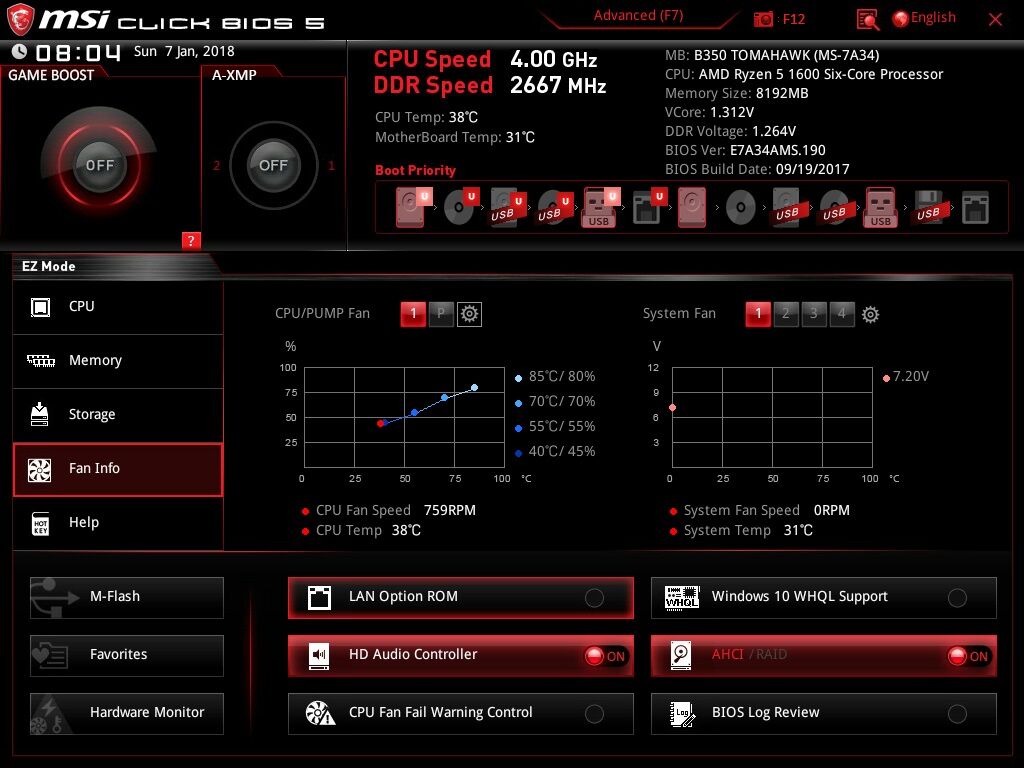This screenshot has width=1024, height=768.
Task: Toggle the GAME BOOST knob
Action: click(99, 165)
